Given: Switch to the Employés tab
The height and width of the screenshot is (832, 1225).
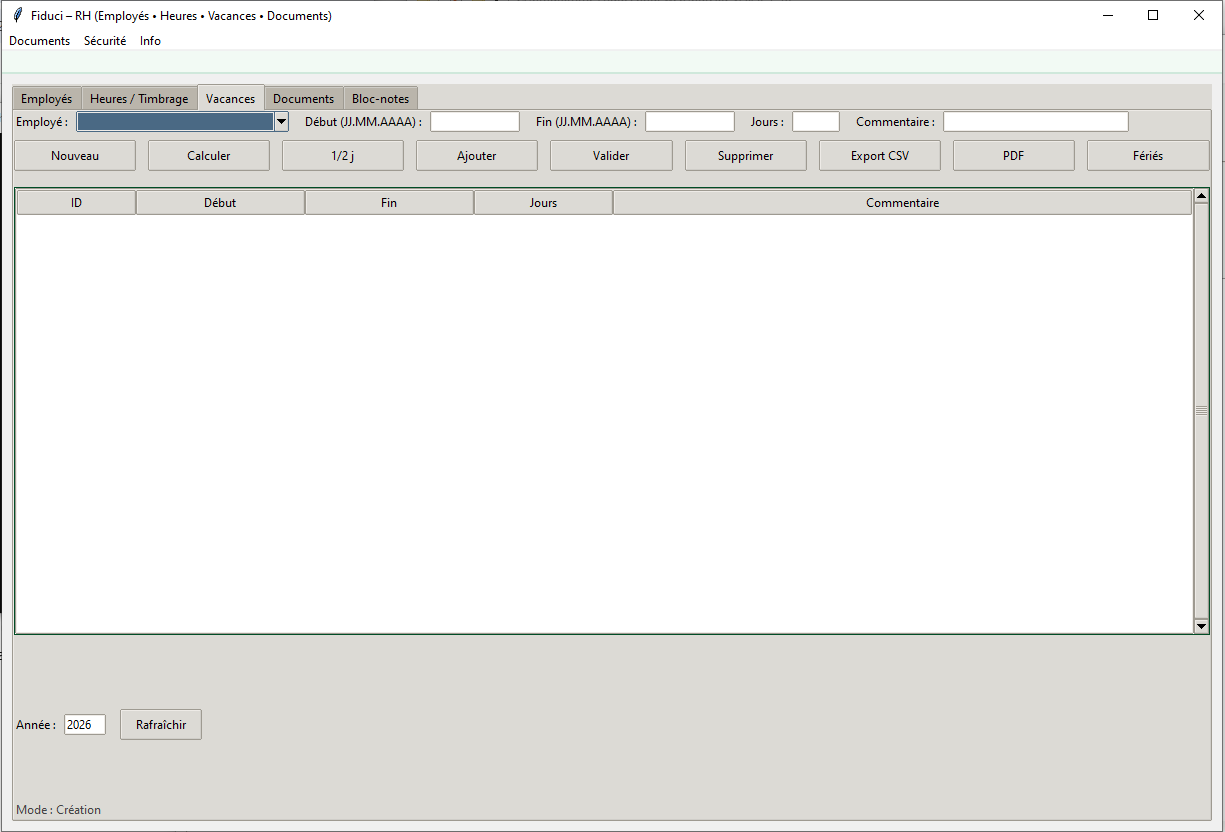Looking at the screenshot, I should coord(46,97).
